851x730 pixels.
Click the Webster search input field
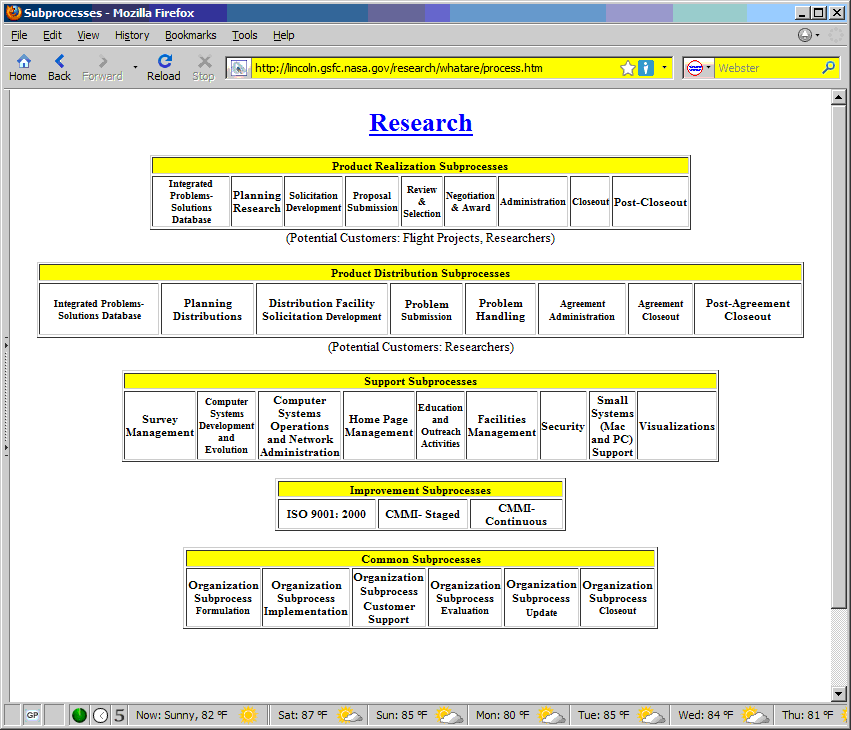767,68
